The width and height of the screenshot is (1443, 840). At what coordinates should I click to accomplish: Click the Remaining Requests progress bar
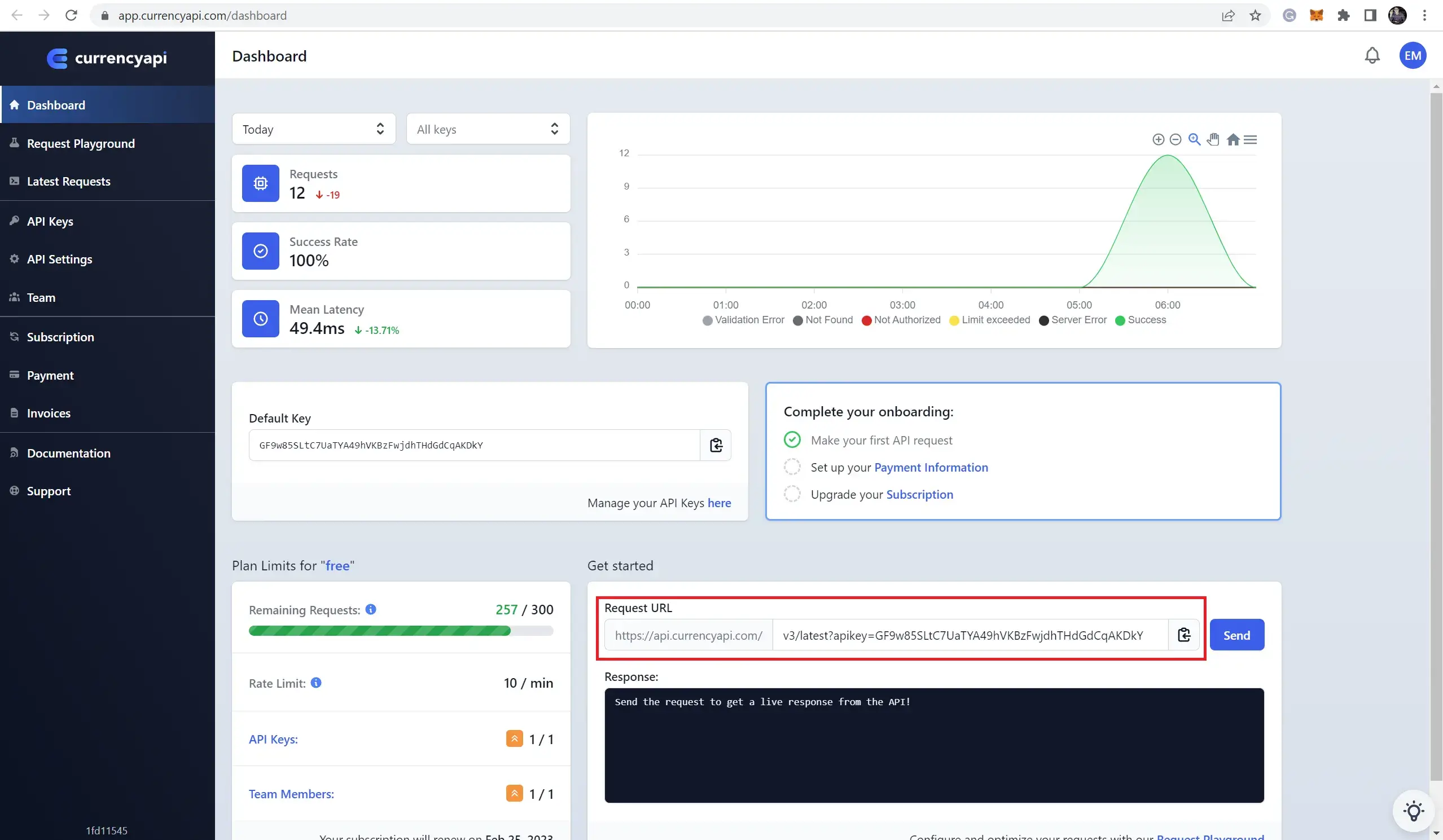pyautogui.click(x=401, y=631)
